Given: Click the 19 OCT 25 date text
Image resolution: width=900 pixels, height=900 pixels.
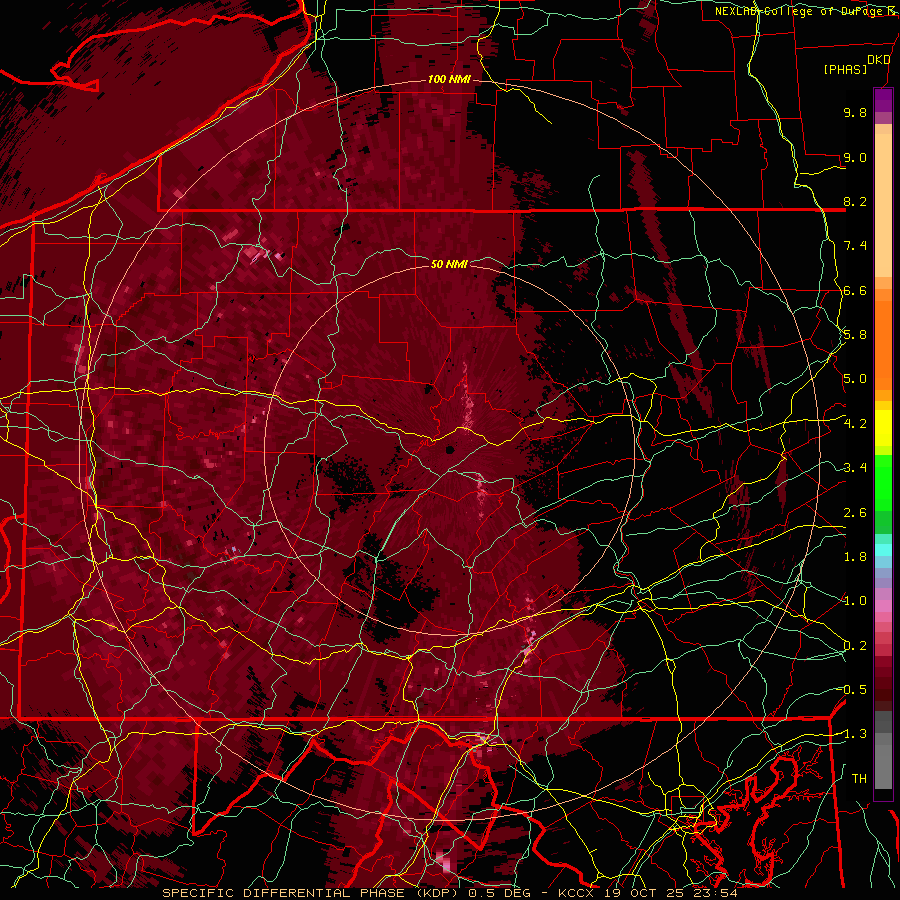Looking at the screenshot, I should tap(646, 893).
